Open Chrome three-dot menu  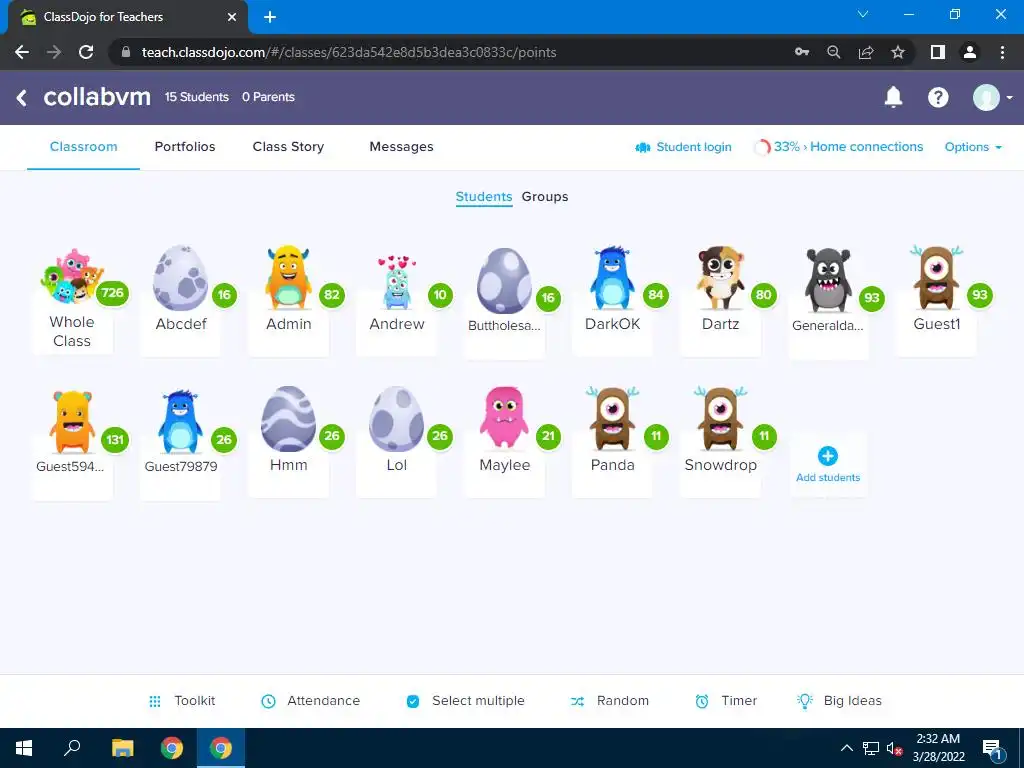coord(1002,52)
